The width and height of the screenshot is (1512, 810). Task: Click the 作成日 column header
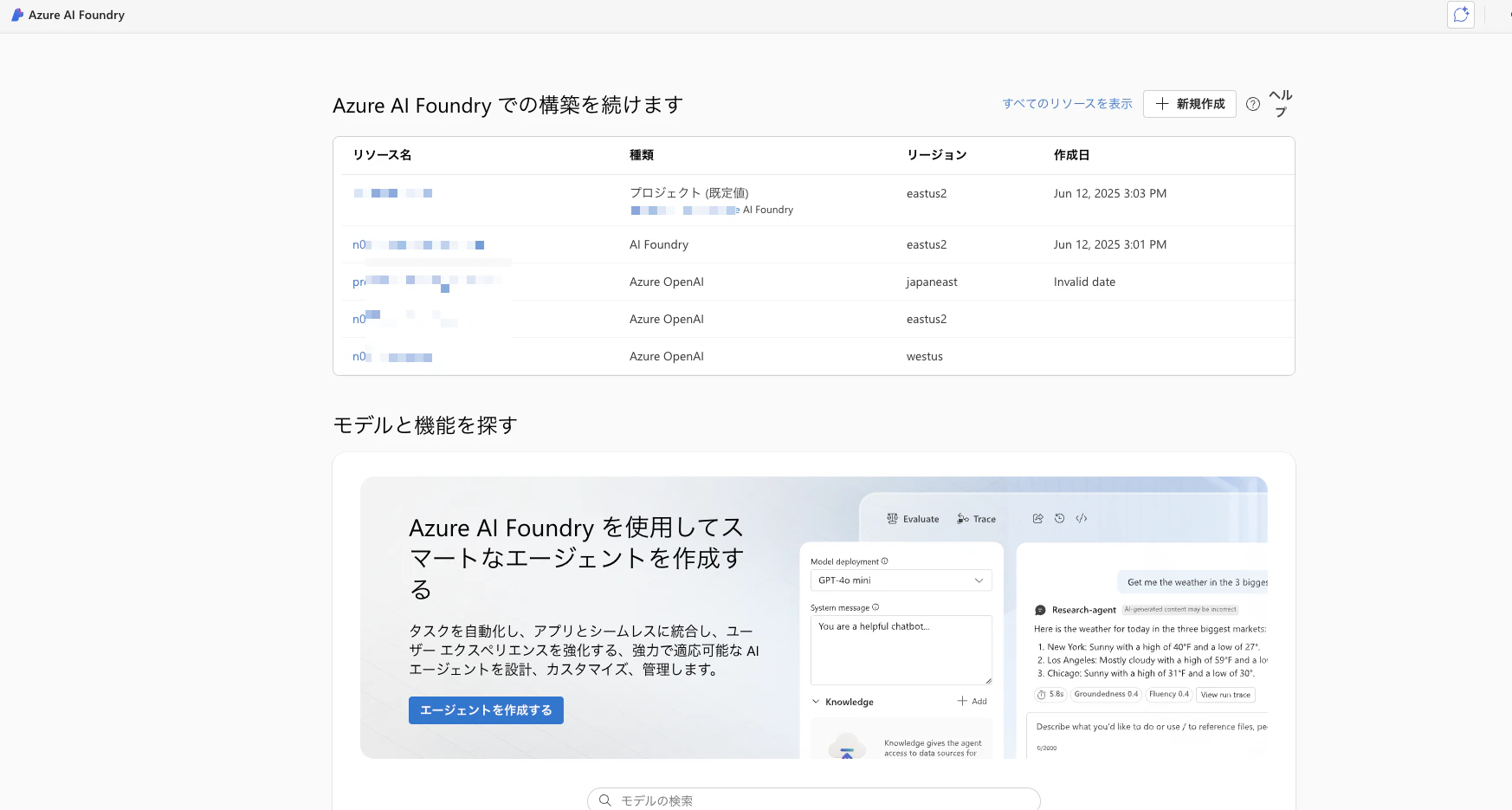click(x=1071, y=155)
